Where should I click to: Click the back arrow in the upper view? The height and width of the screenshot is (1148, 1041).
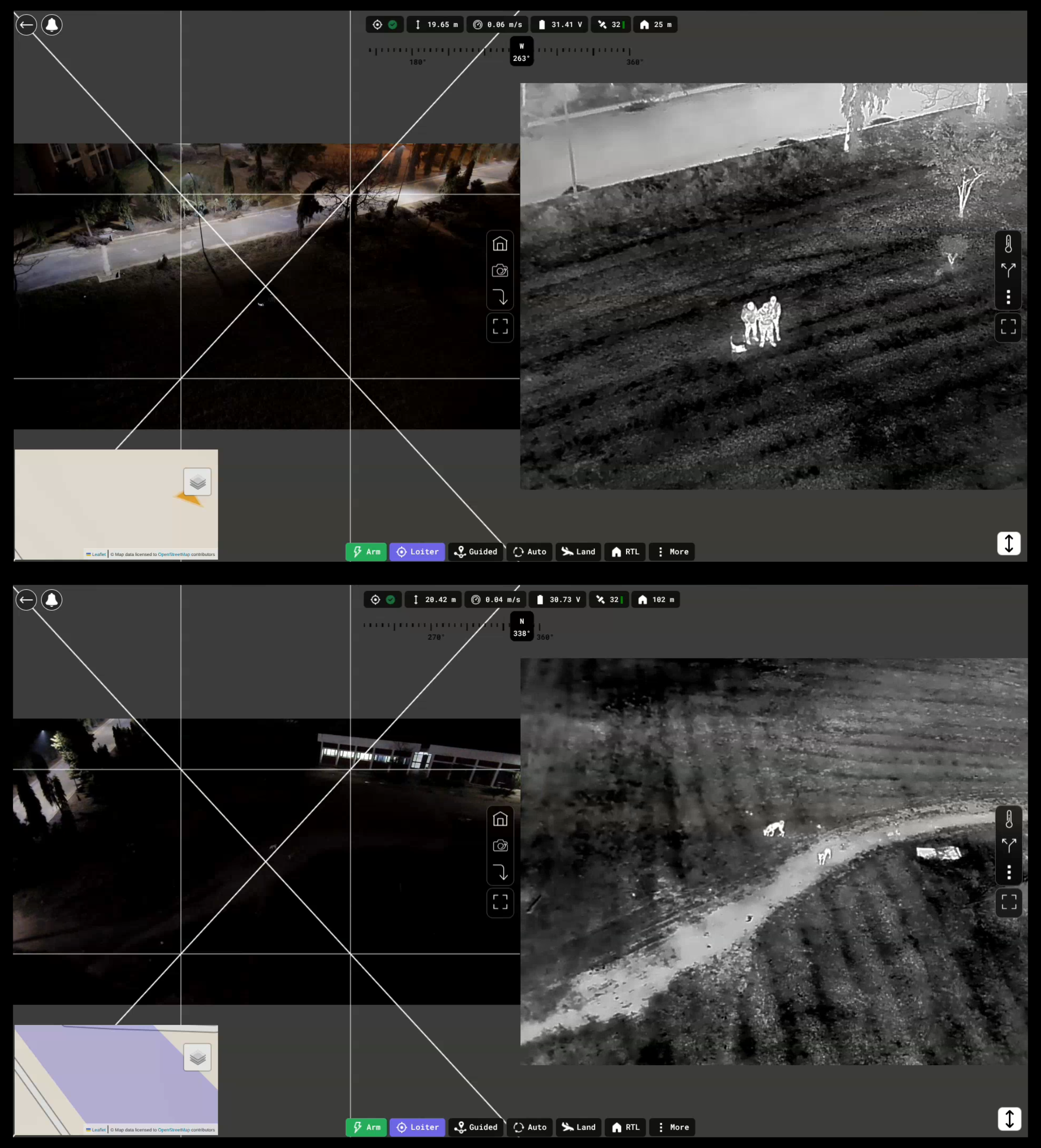(26, 25)
